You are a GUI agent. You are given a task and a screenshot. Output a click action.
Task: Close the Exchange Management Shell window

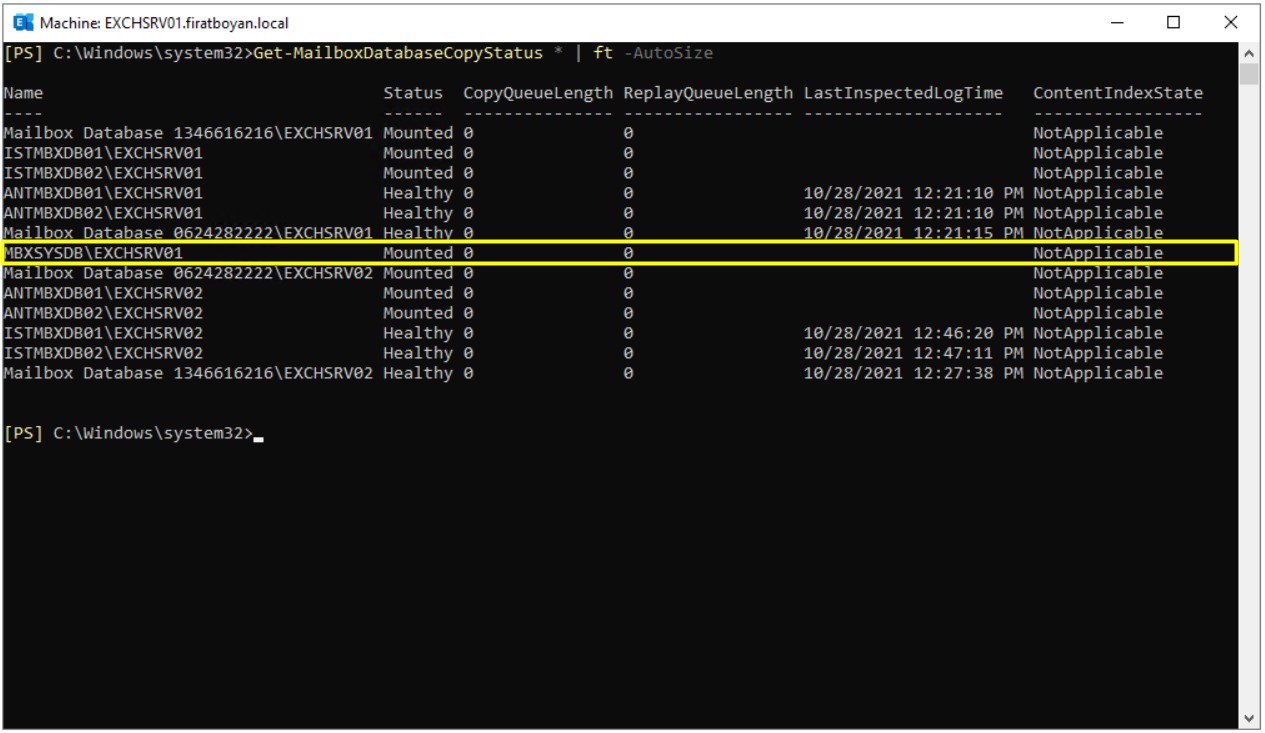tap(1231, 22)
